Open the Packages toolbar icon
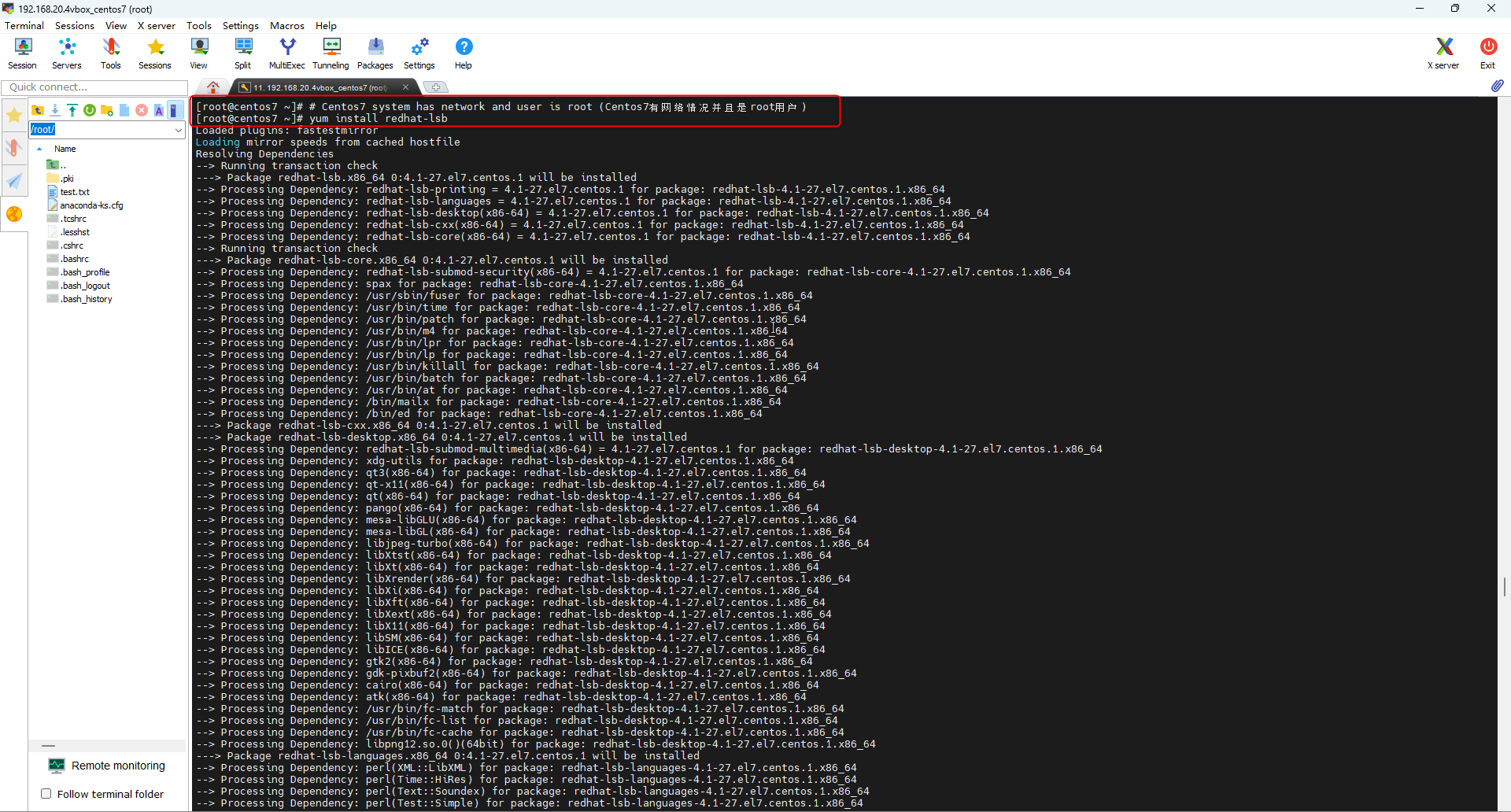Viewport: 1511px width, 812px height. tap(375, 54)
